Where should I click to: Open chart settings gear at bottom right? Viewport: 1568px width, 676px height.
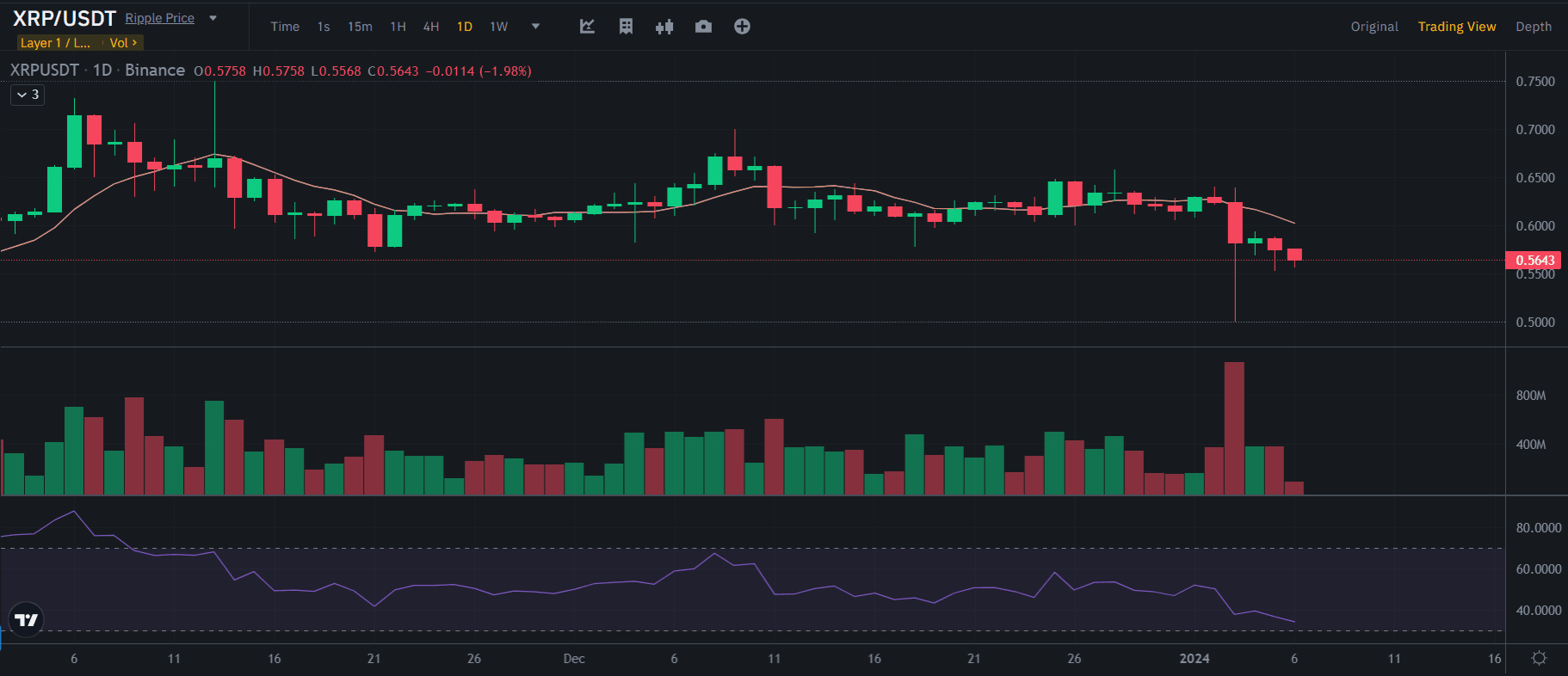(x=1539, y=658)
